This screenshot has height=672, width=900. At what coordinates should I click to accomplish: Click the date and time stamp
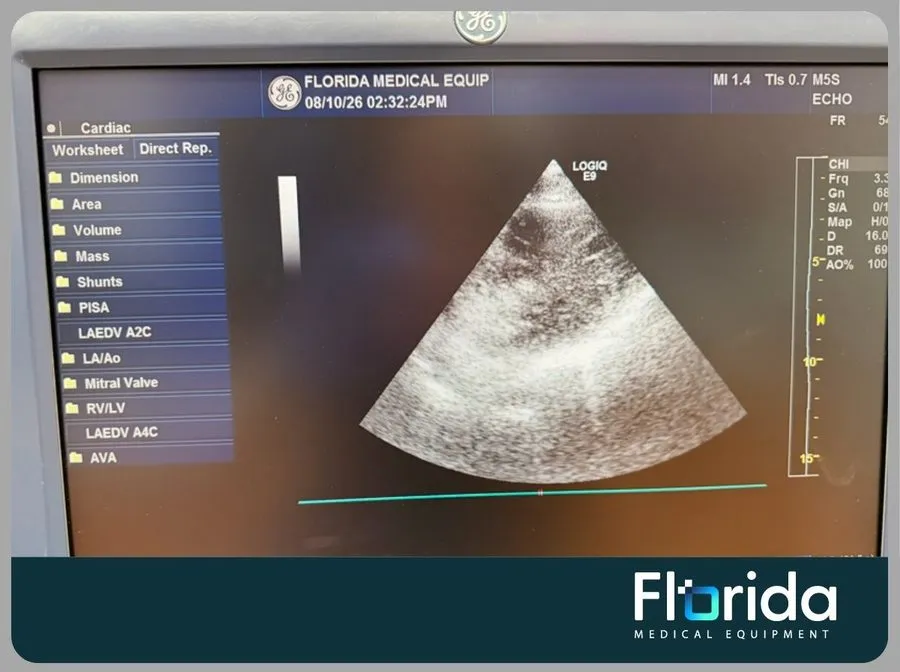pyautogui.click(x=375, y=102)
